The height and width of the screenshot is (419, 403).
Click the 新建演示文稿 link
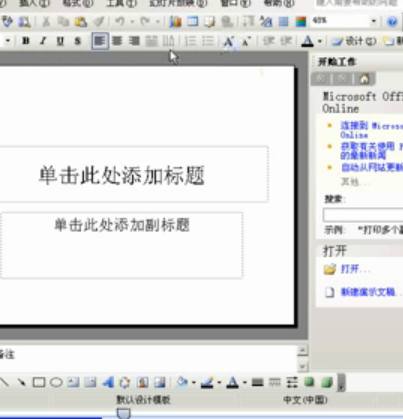368,292
